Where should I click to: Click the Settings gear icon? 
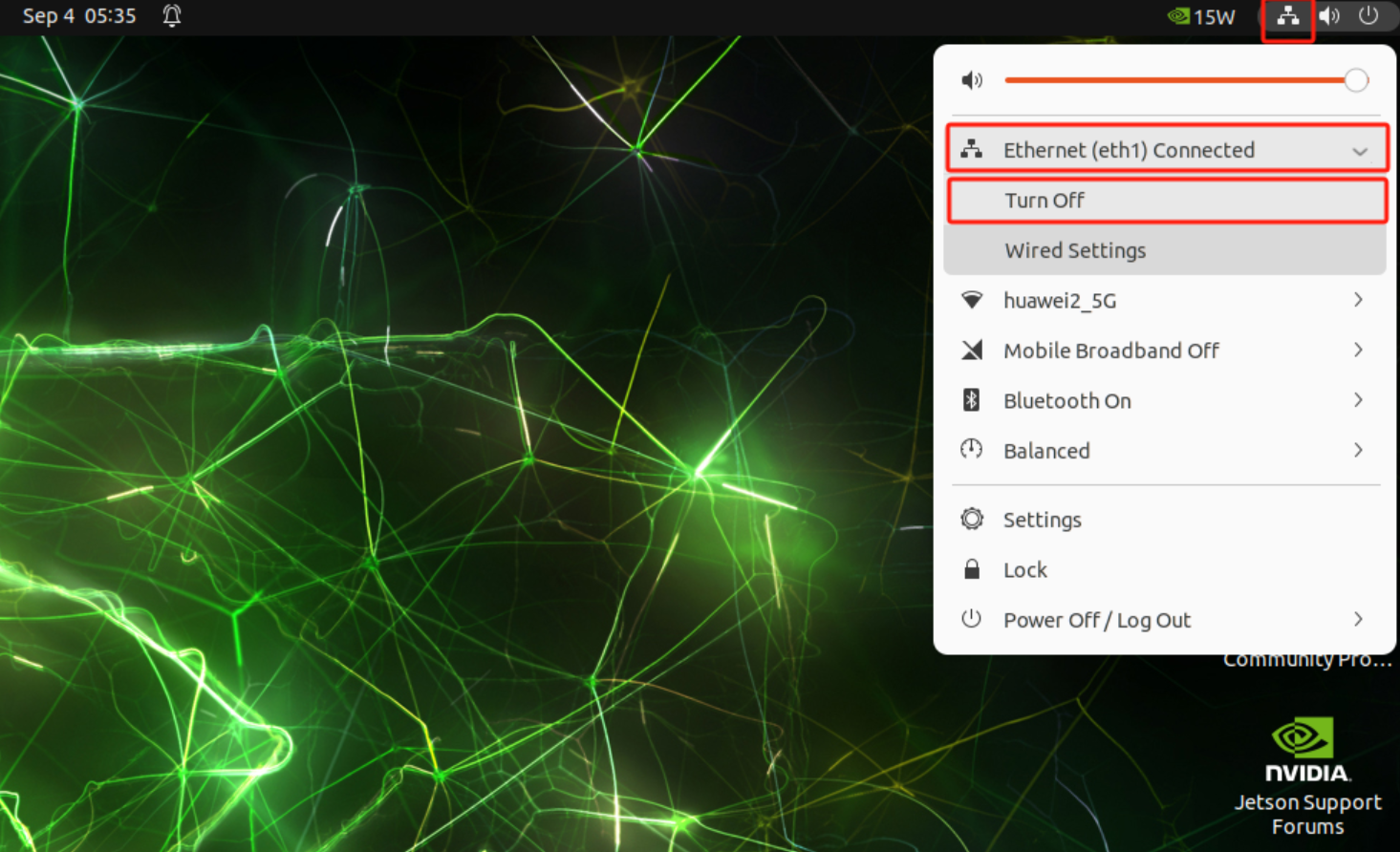(x=972, y=519)
